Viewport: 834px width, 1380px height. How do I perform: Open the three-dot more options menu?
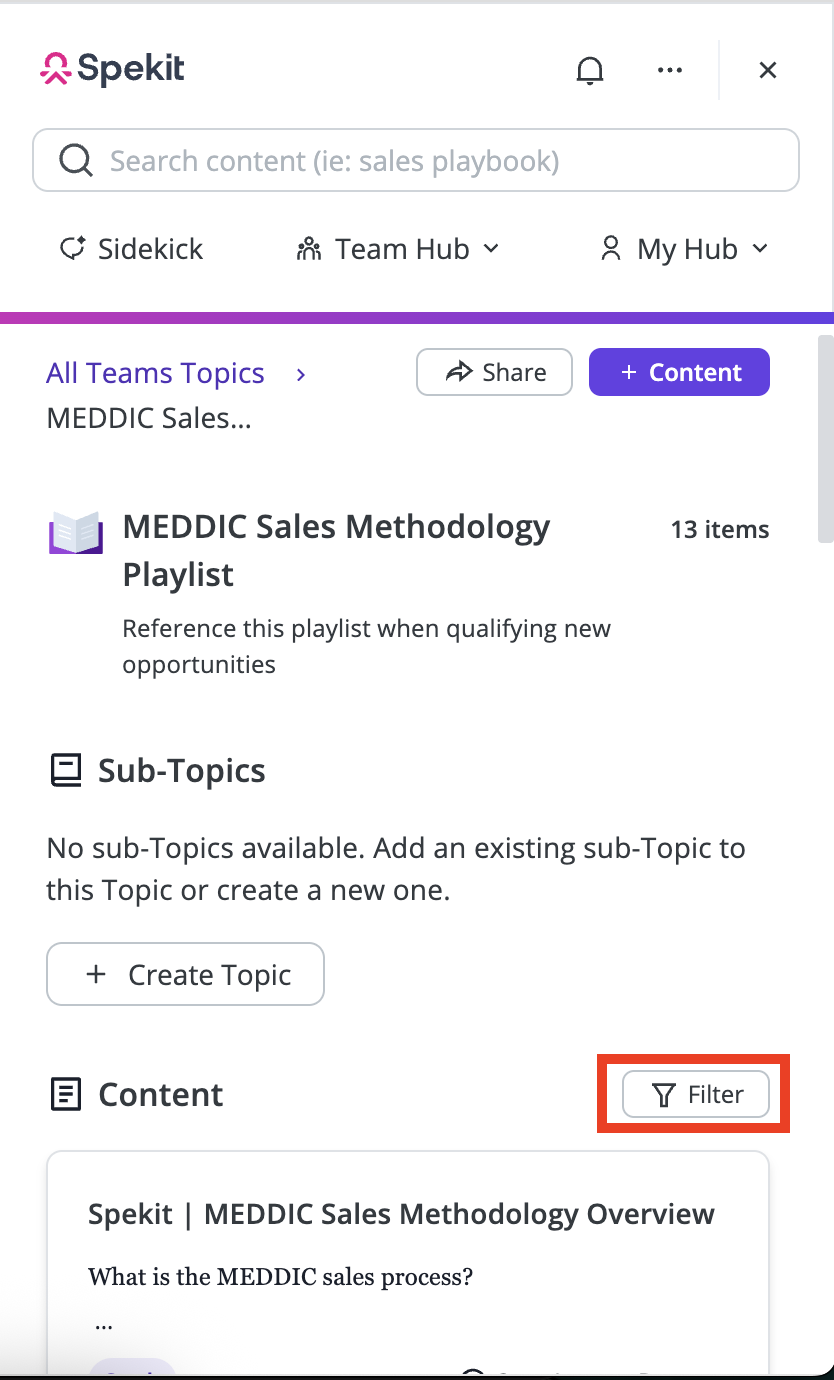coord(670,70)
